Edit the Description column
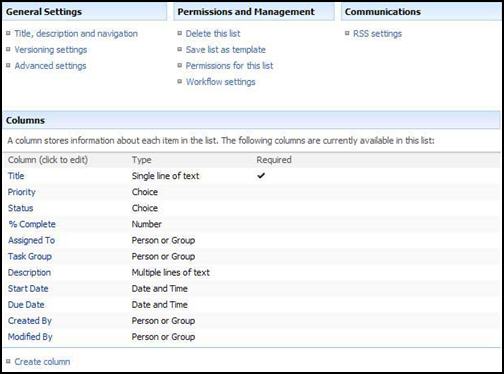The height and width of the screenshot is (374, 504). (x=30, y=272)
